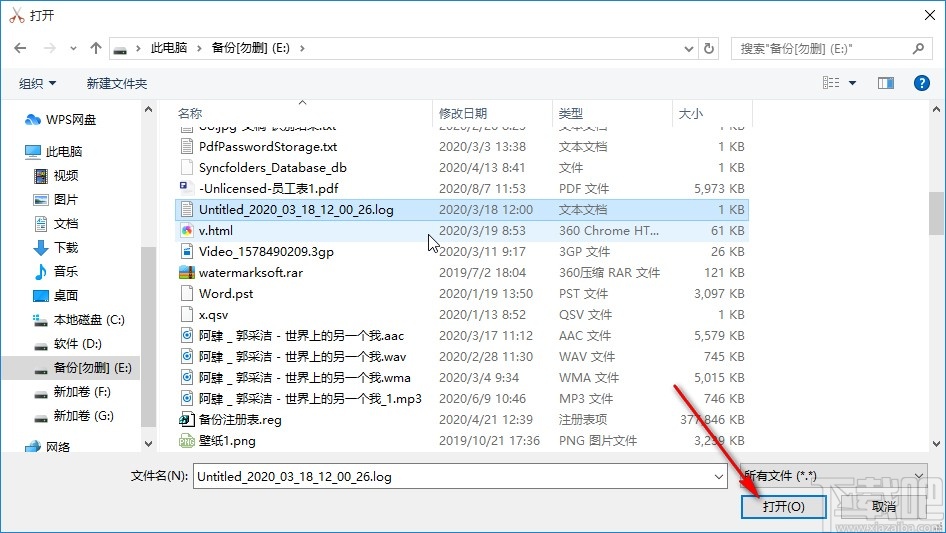The height and width of the screenshot is (533, 946).
Task: Select 本地磁盘 (C:) drive
Action: (x=78, y=319)
